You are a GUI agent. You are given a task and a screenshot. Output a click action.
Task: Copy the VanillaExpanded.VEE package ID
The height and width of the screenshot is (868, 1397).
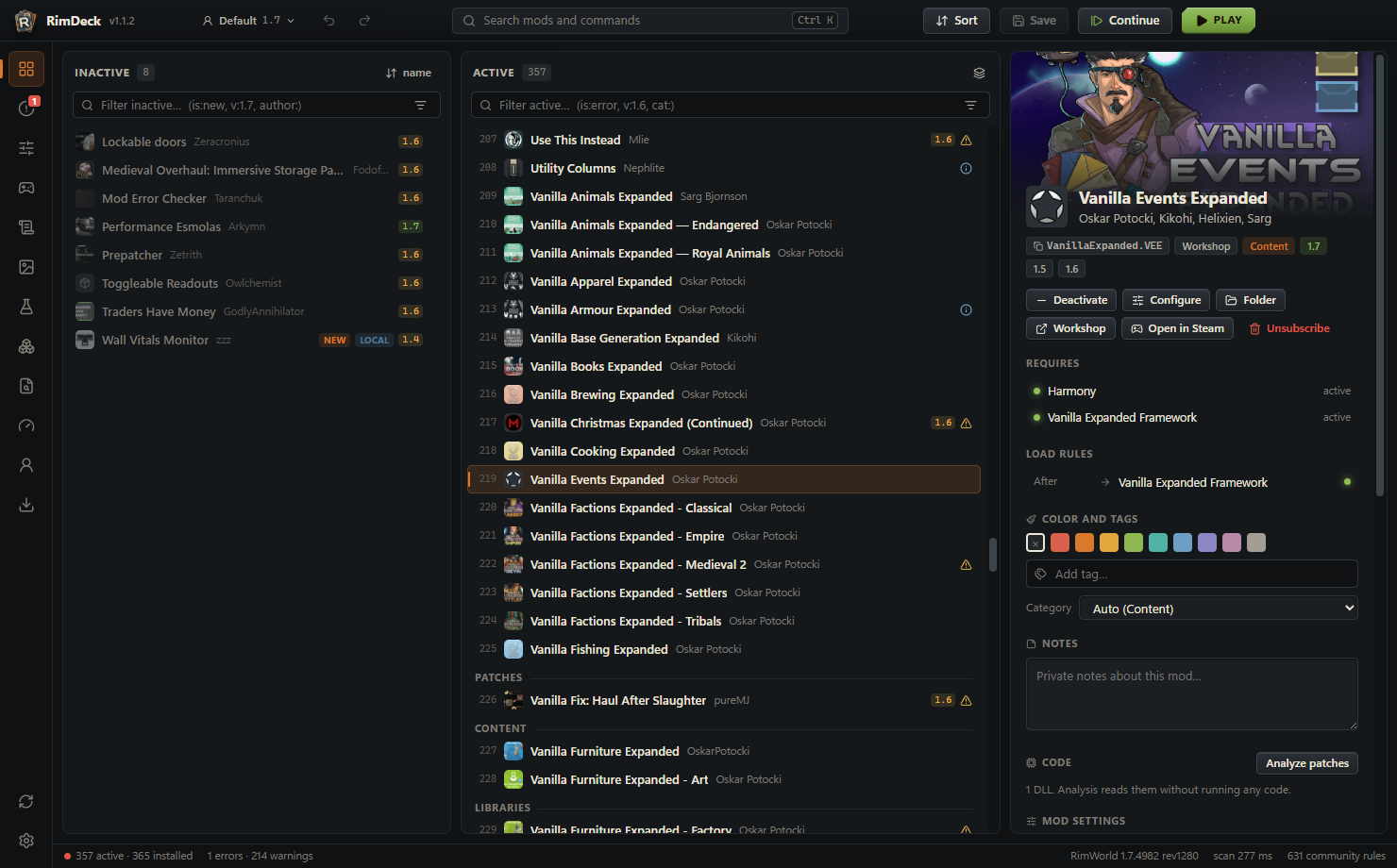(1098, 246)
